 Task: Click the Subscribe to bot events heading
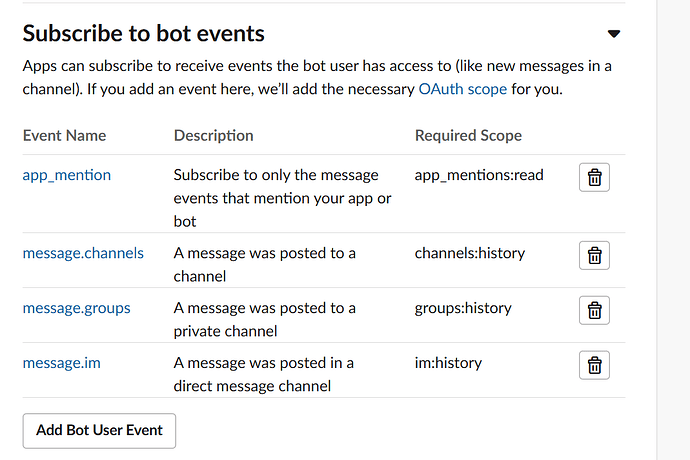(143, 33)
